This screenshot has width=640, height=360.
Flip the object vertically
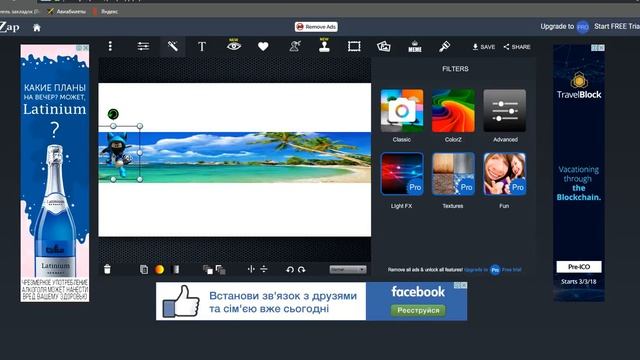pyautogui.click(x=264, y=269)
